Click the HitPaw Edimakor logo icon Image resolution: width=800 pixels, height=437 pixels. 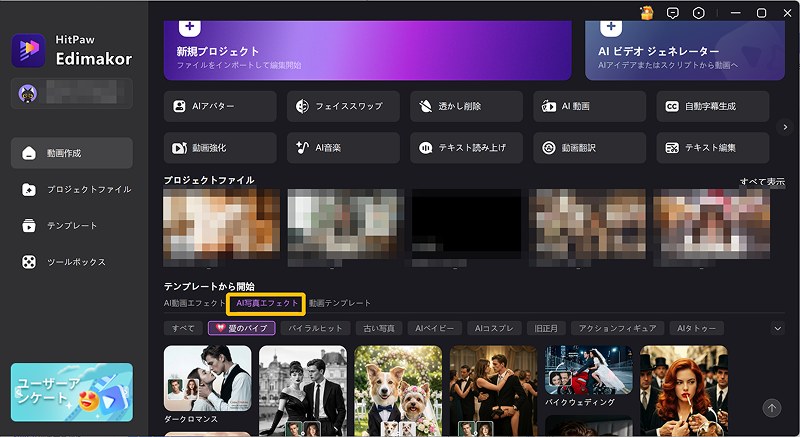pos(29,50)
